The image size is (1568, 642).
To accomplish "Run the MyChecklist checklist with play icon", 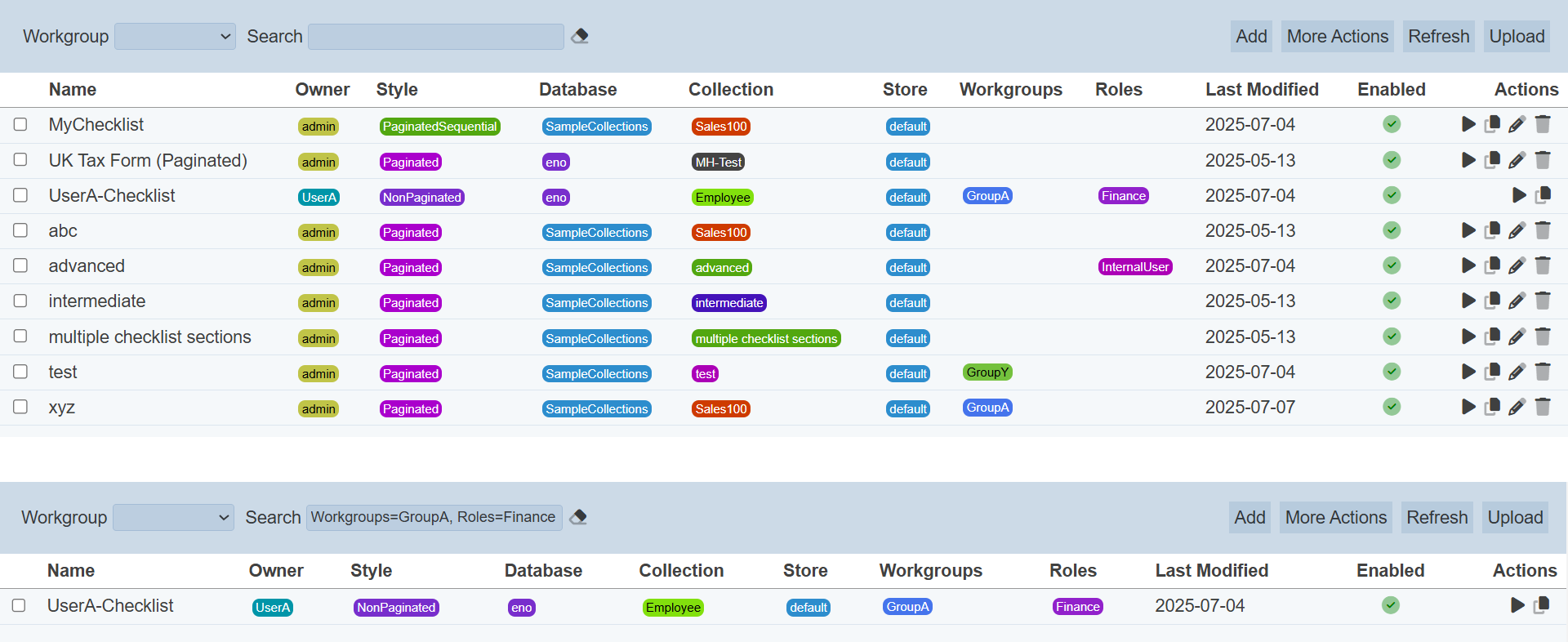I will [x=1468, y=124].
